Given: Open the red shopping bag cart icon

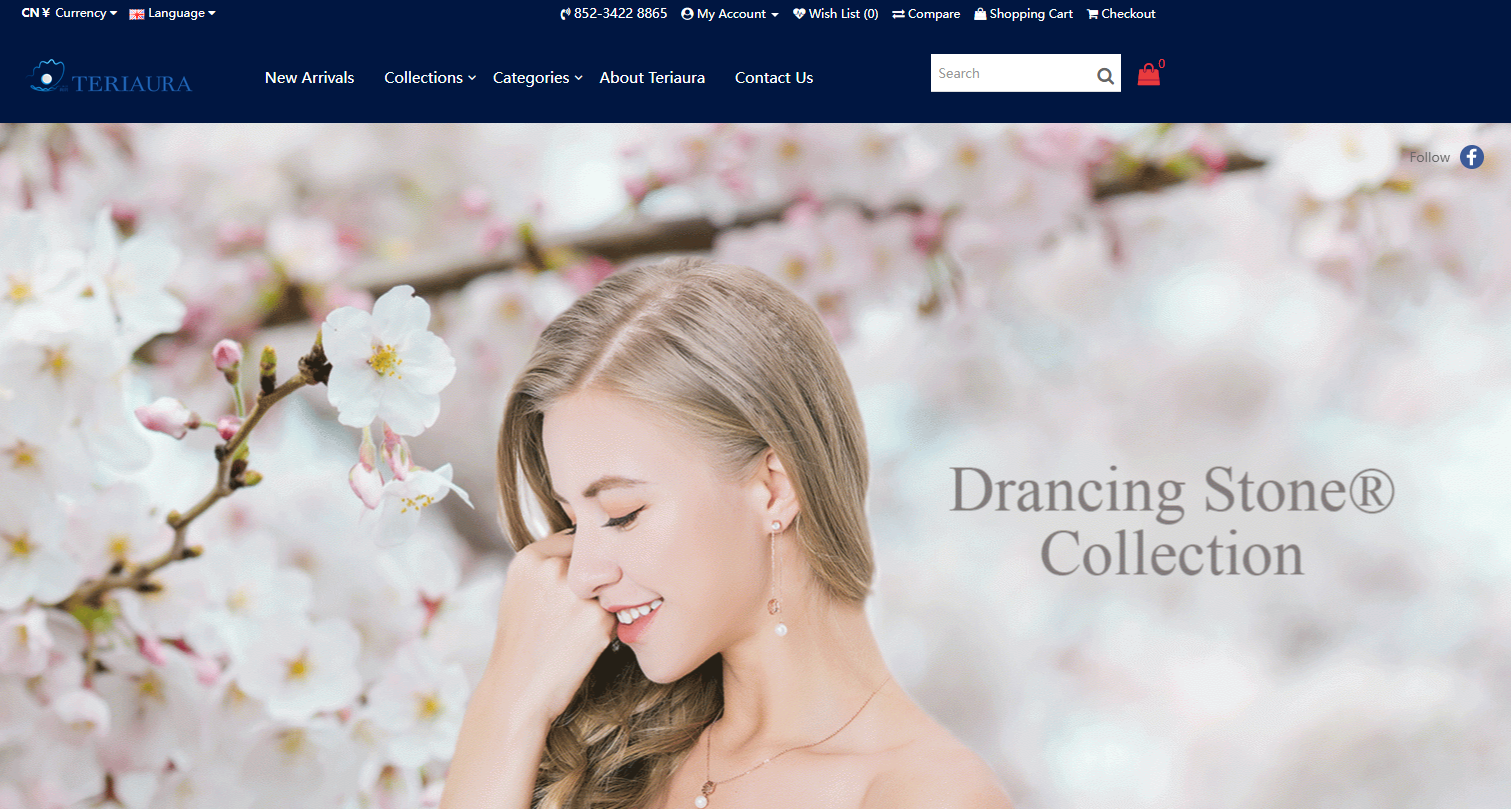Looking at the screenshot, I should pyautogui.click(x=1148, y=74).
